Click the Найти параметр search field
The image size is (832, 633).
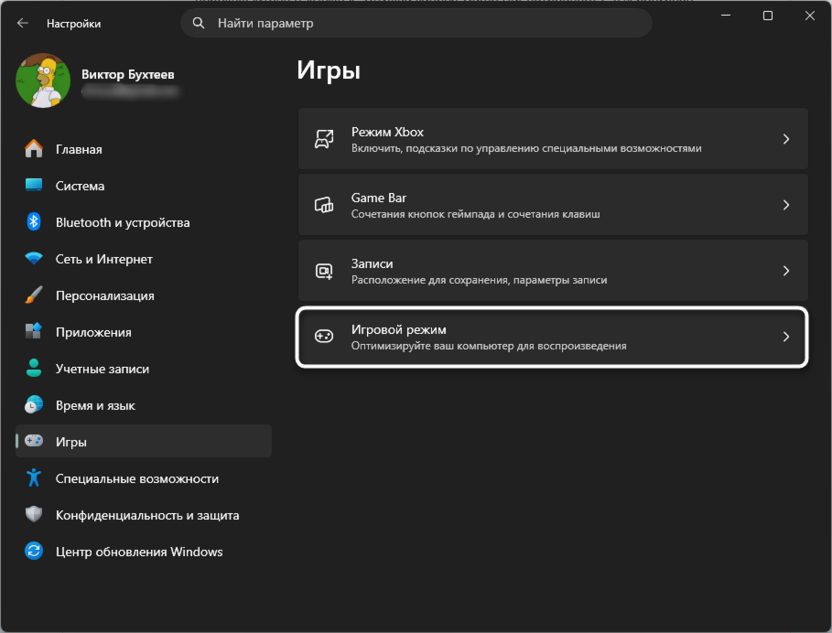[x=417, y=23]
